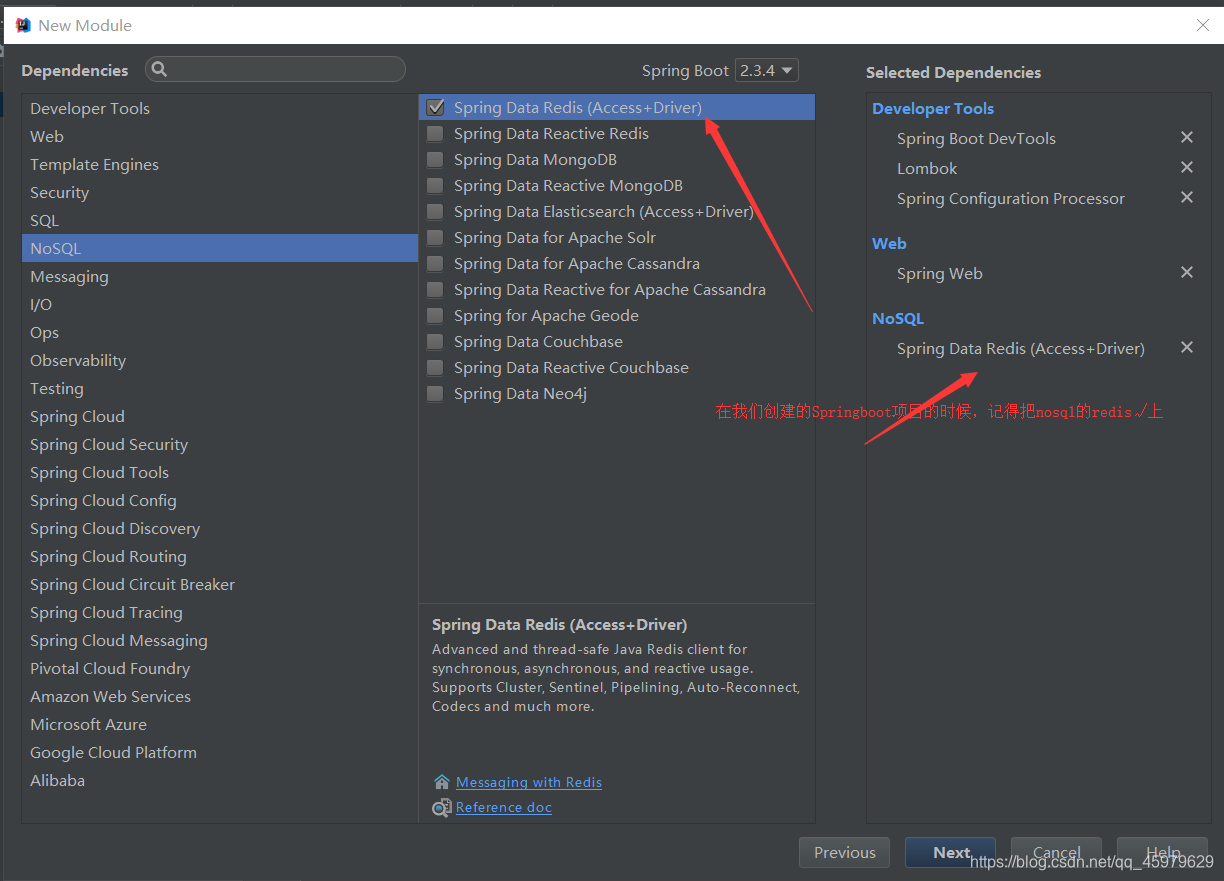Click IntelliJ icon in New Module title bar
The height and width of the screenshot is (881, 1224).
click(23, 25)
